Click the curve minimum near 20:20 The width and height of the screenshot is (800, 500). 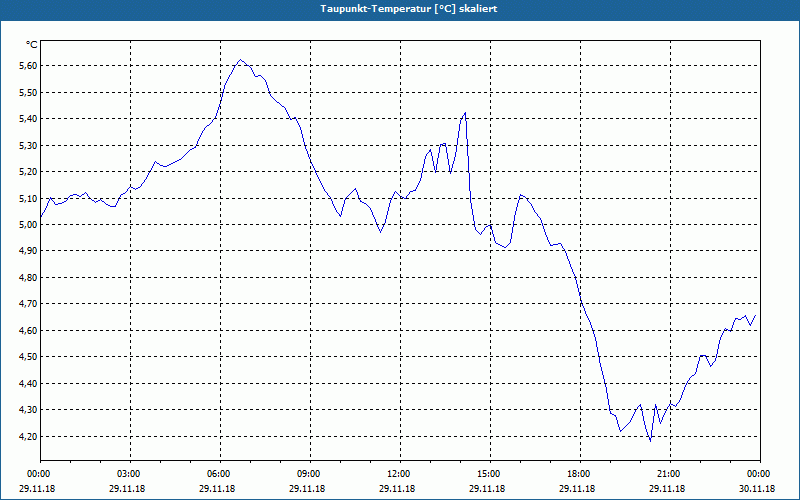(x=651, y=440)
